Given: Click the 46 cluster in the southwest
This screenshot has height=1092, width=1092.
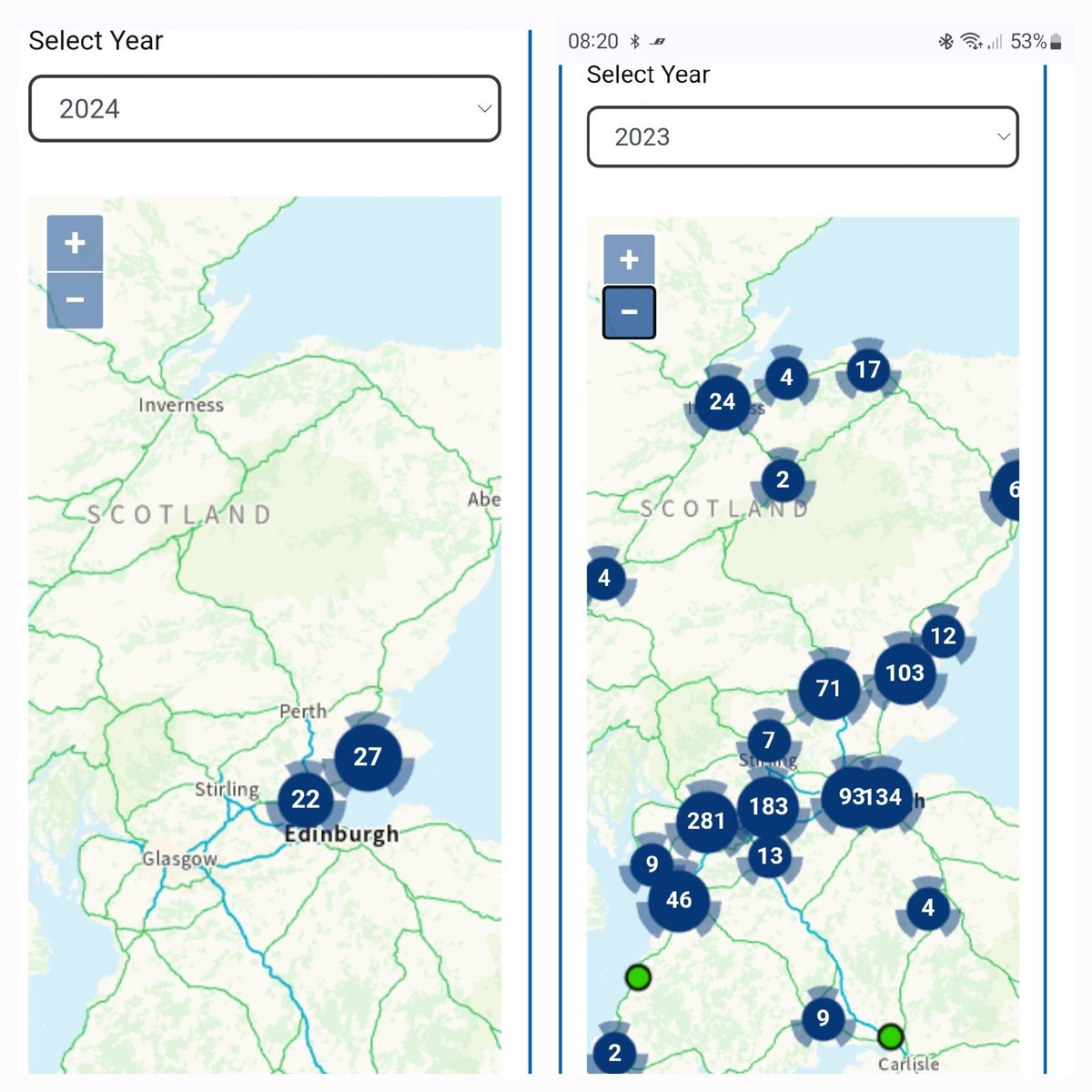Looking at the screenshot, I should [679, 900].
